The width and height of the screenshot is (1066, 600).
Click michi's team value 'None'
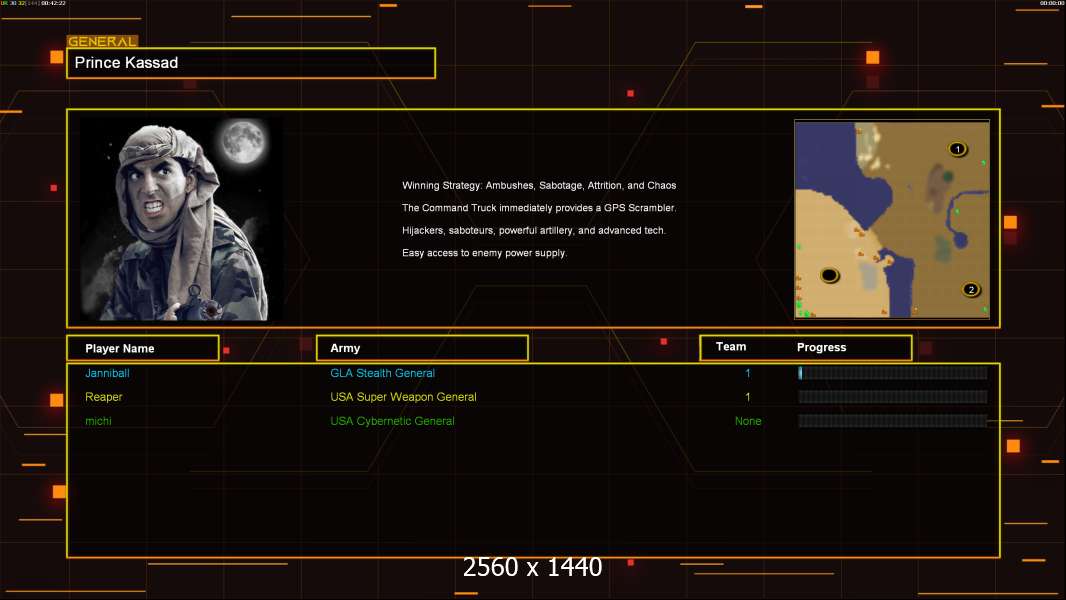pos(748,421)
